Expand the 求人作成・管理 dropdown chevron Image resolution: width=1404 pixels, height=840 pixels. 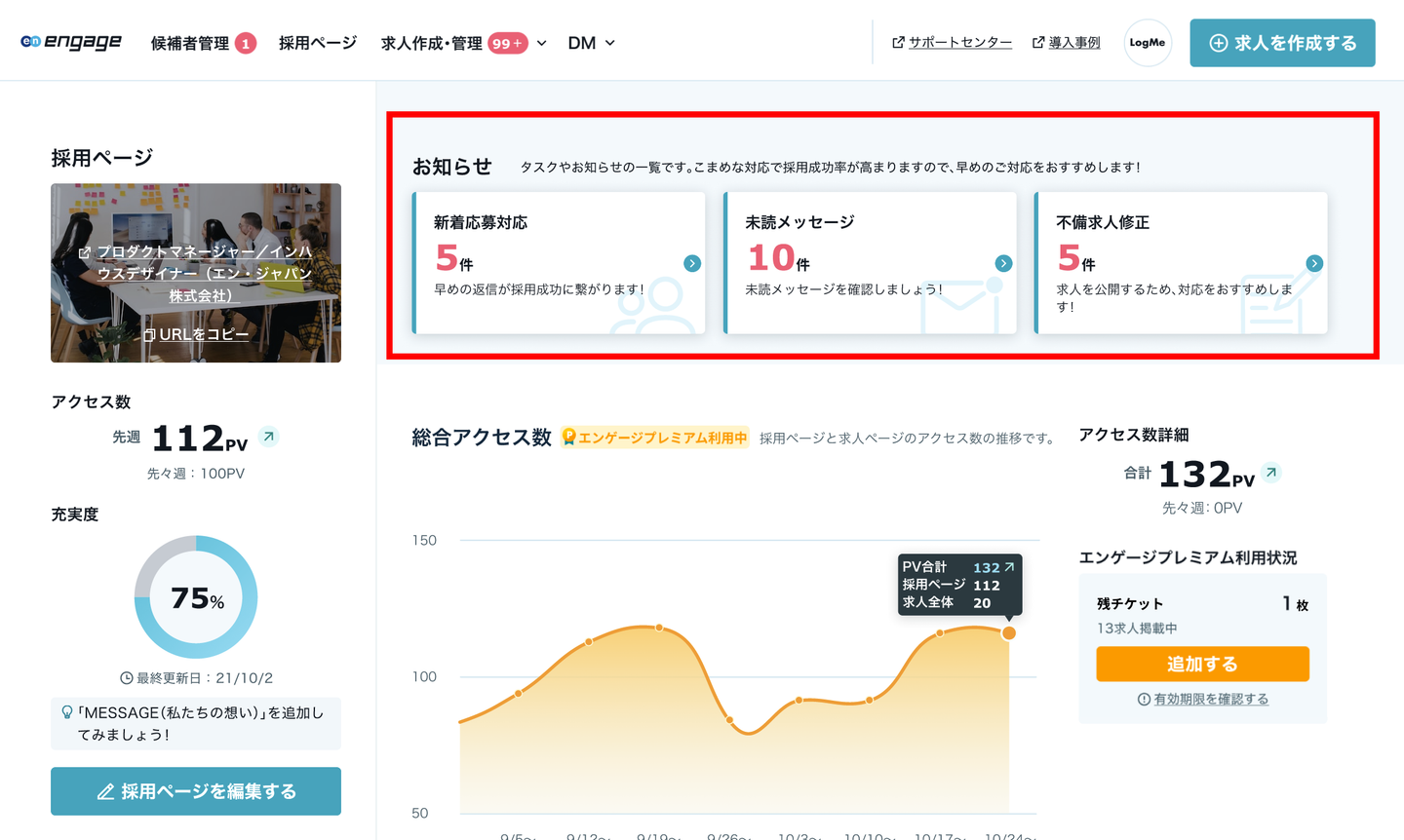point(542,43)
